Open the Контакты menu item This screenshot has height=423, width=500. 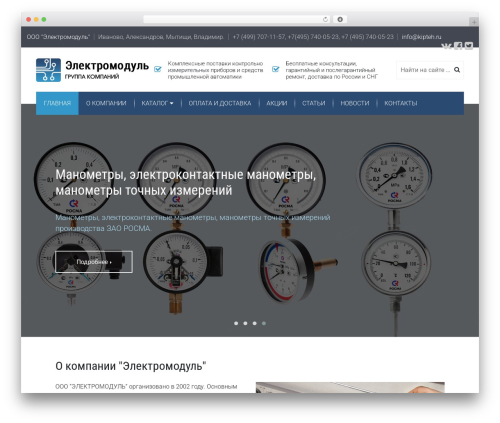pos(401,103)
